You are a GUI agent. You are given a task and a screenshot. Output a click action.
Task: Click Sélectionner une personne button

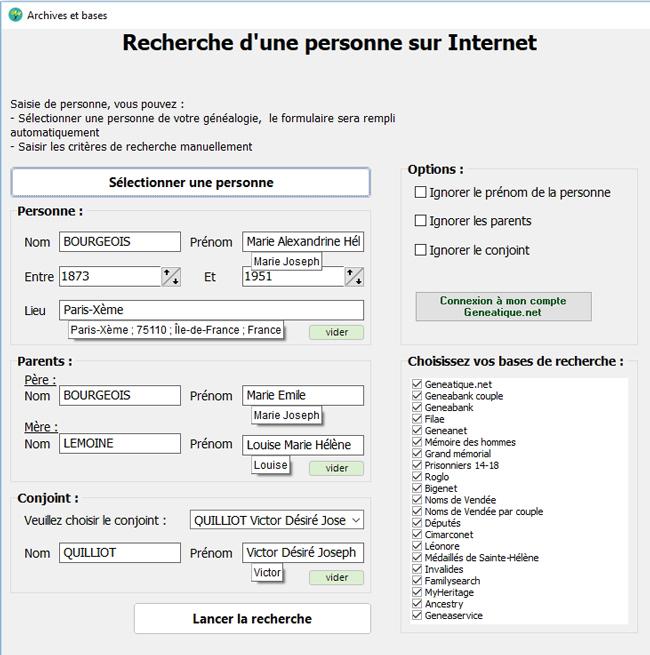(190, 182)
